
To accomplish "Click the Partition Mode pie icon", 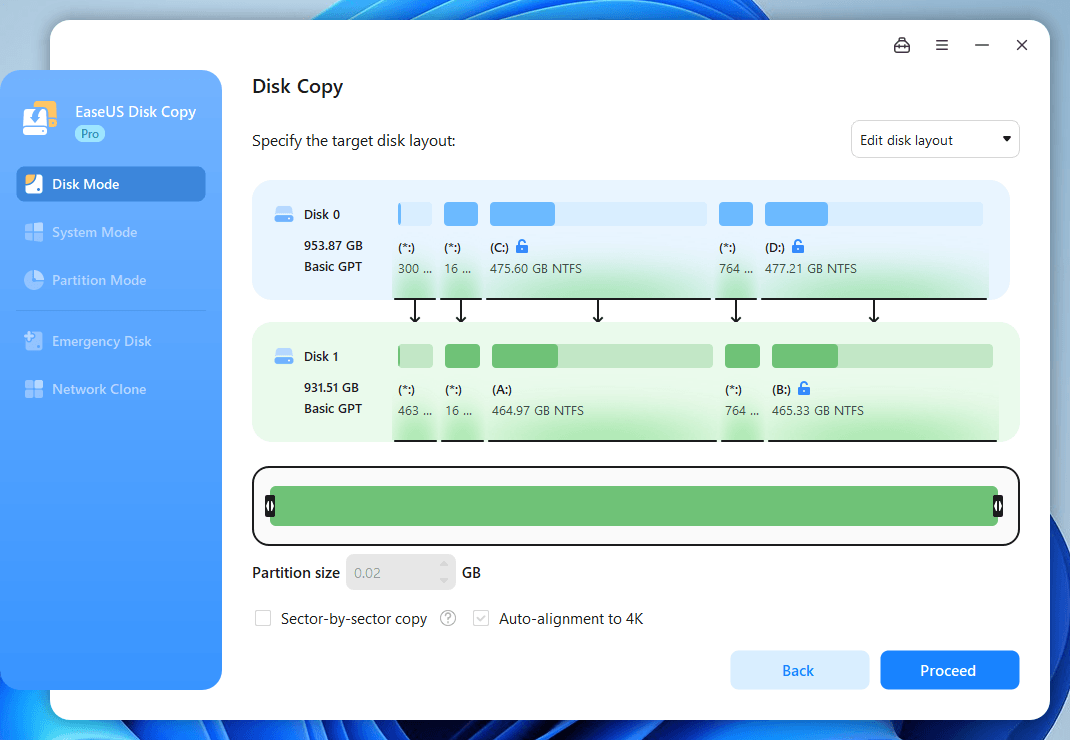I will tap(33, 280).
